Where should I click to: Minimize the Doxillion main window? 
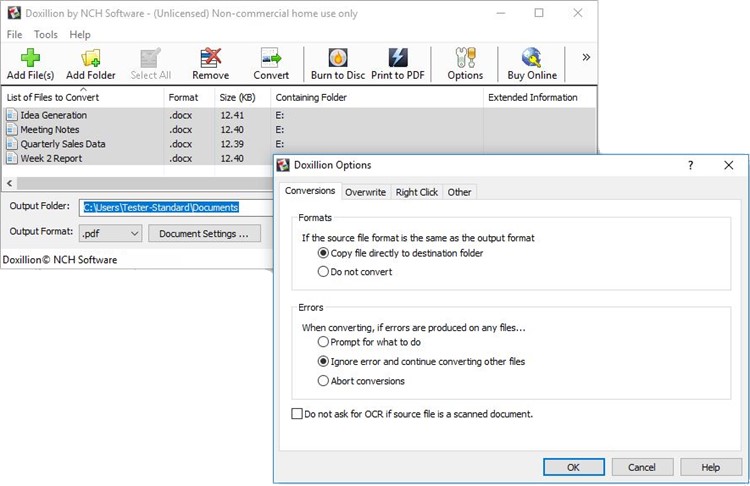point(501,13)
